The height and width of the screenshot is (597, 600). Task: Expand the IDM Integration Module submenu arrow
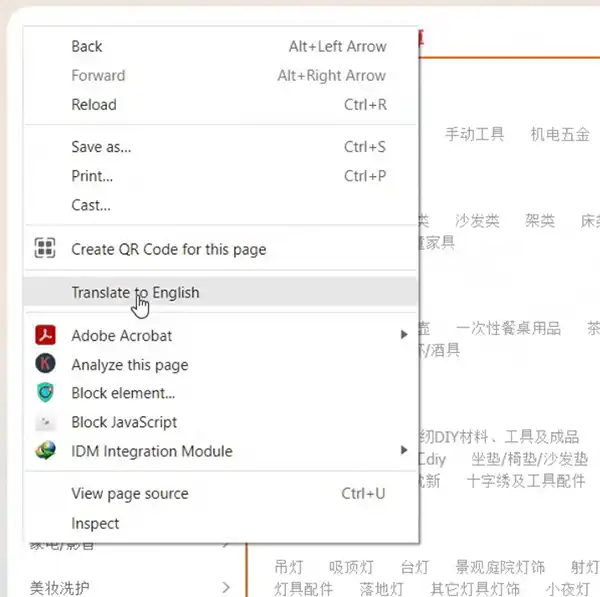point(404,450)
